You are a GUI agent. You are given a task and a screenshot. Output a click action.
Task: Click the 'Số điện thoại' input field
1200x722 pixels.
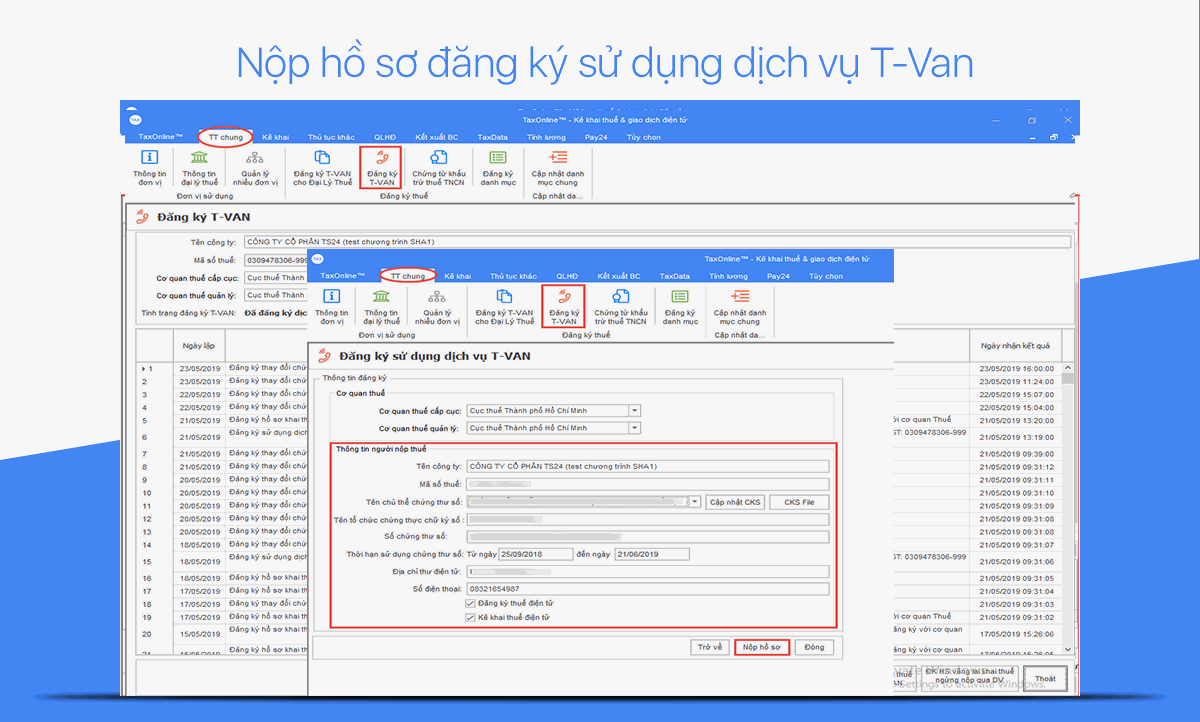click(x=648, y=589)
